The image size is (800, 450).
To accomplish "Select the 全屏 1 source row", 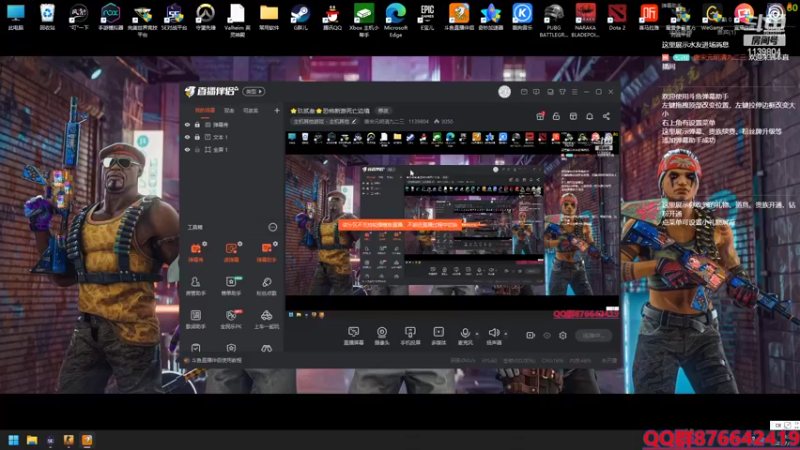I will coord(232,150).
